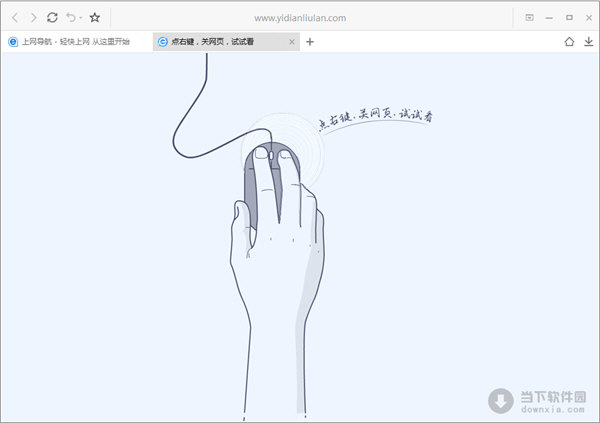Close the browser window
600x423 pixels.
[589, 18]
